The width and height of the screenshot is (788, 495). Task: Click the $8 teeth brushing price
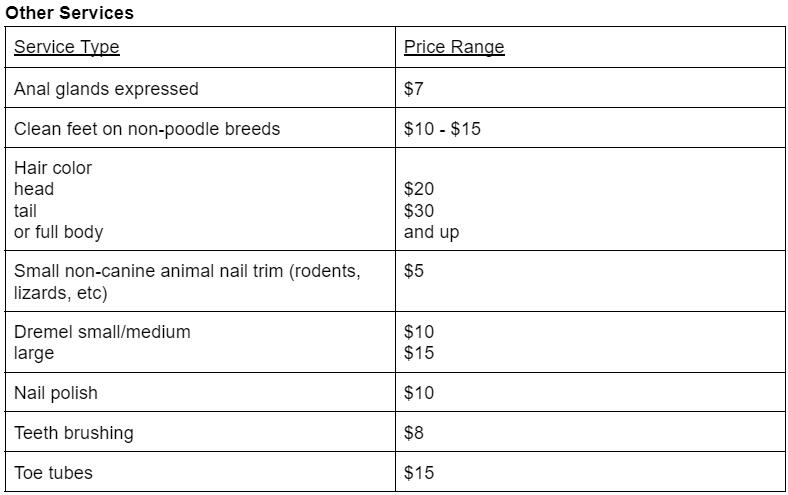pyautogui.click(x=414, y=433)
